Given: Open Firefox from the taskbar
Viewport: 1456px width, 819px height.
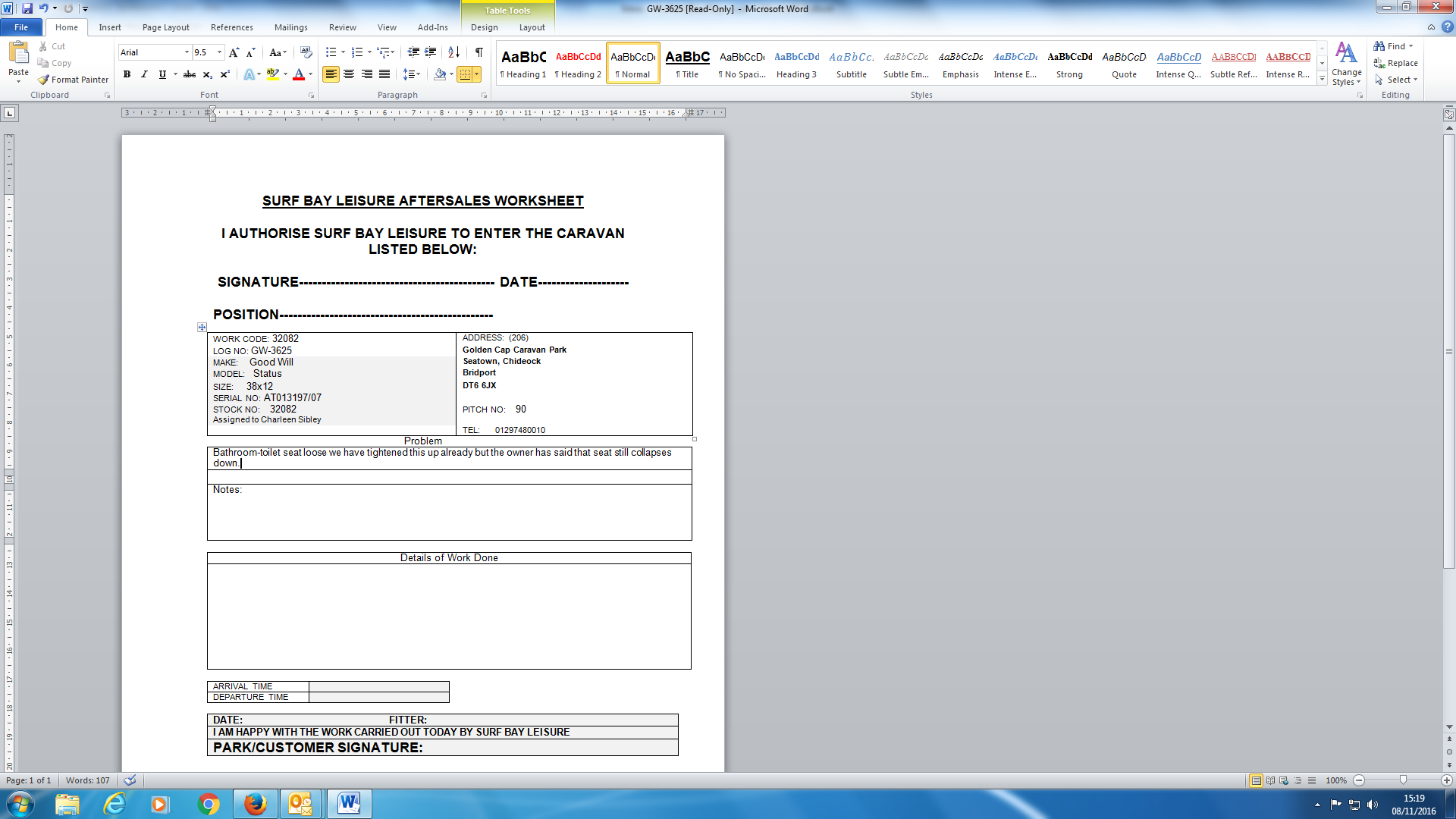Looking at the screenshot, I should tap(255, 804).
